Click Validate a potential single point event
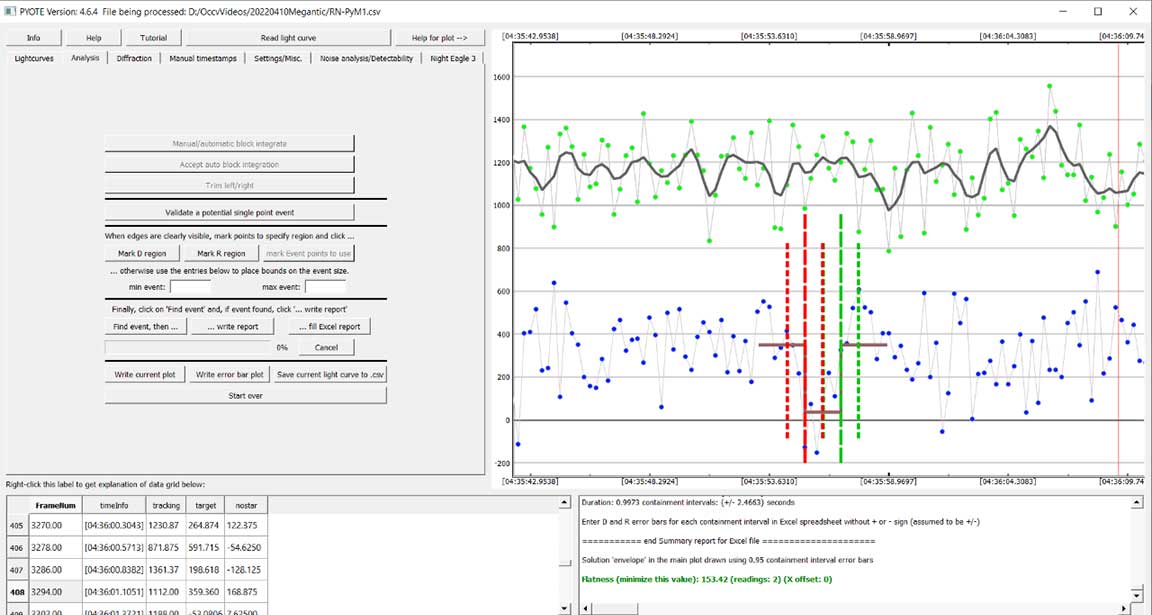The image size is (1152, 615). click(x=229, y=212)
